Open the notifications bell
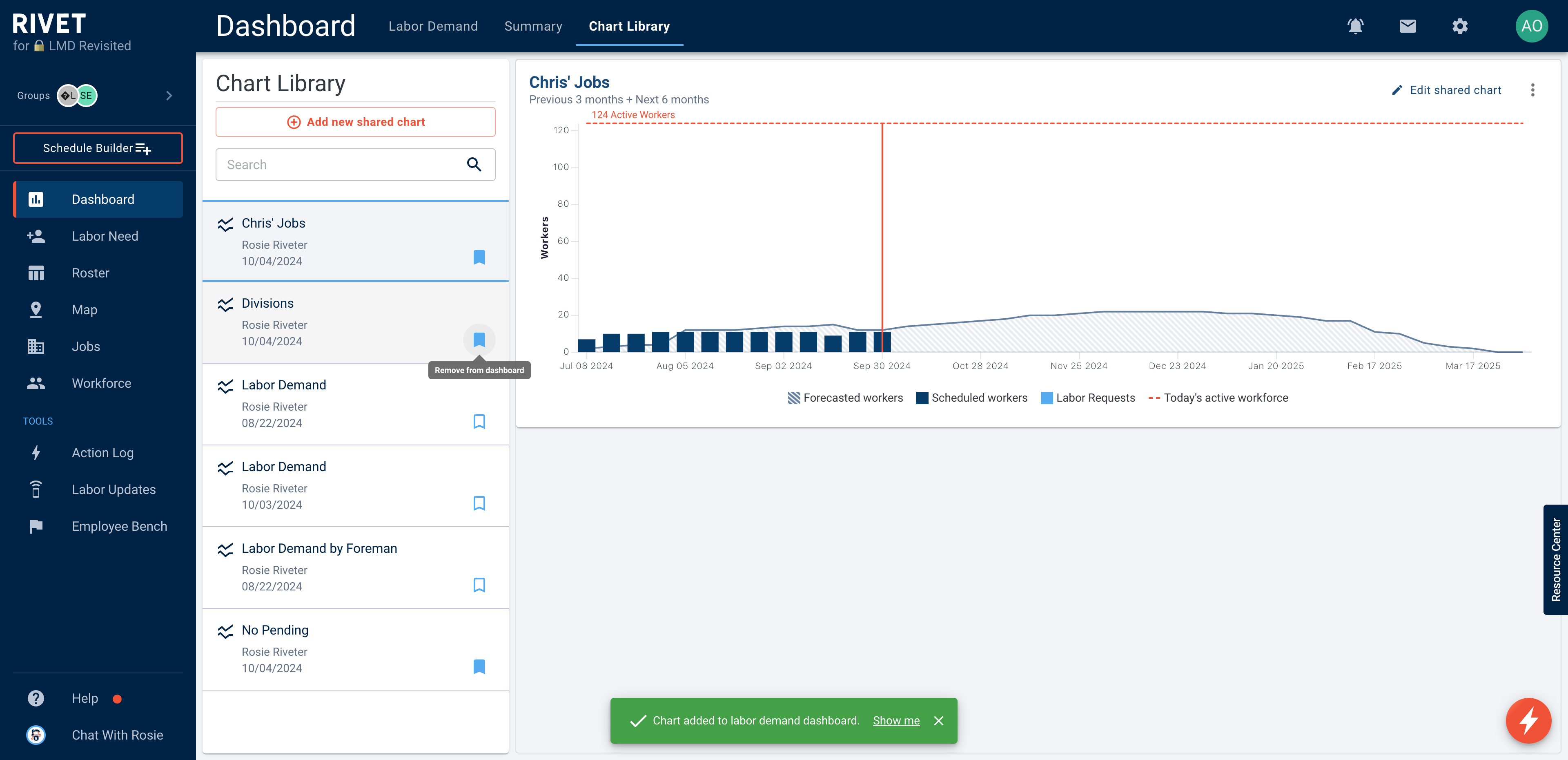This screenshot has height=760, width=1568. tap(1355, 26)
